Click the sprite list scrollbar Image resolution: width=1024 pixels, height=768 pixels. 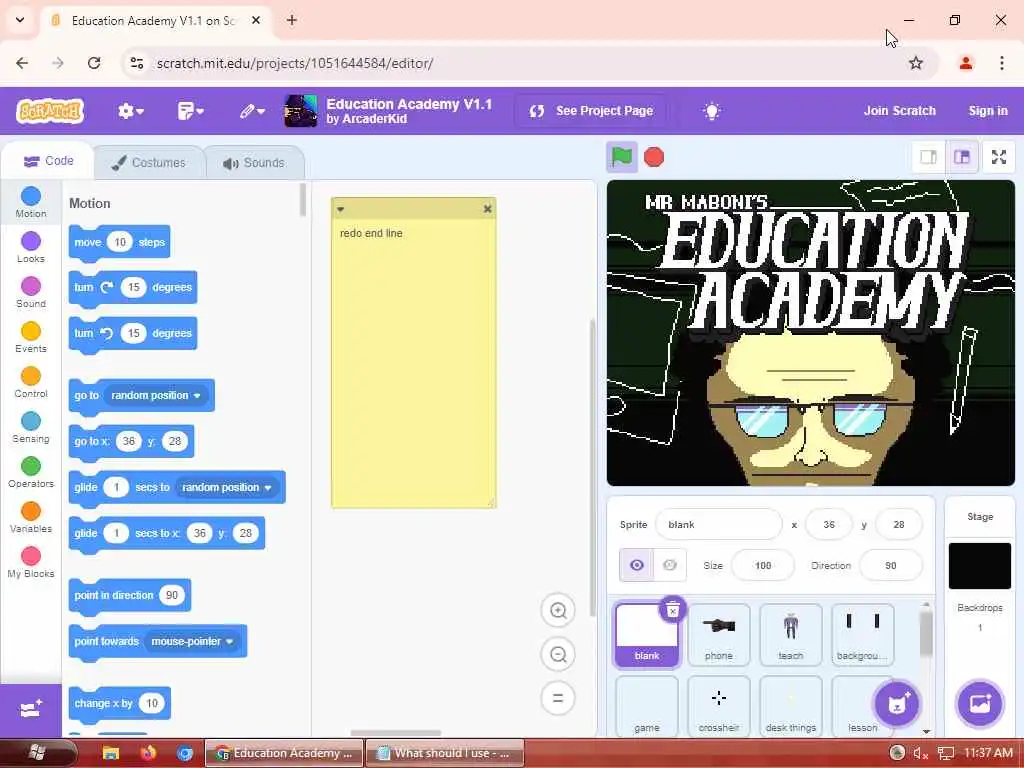tap(926, 633)
